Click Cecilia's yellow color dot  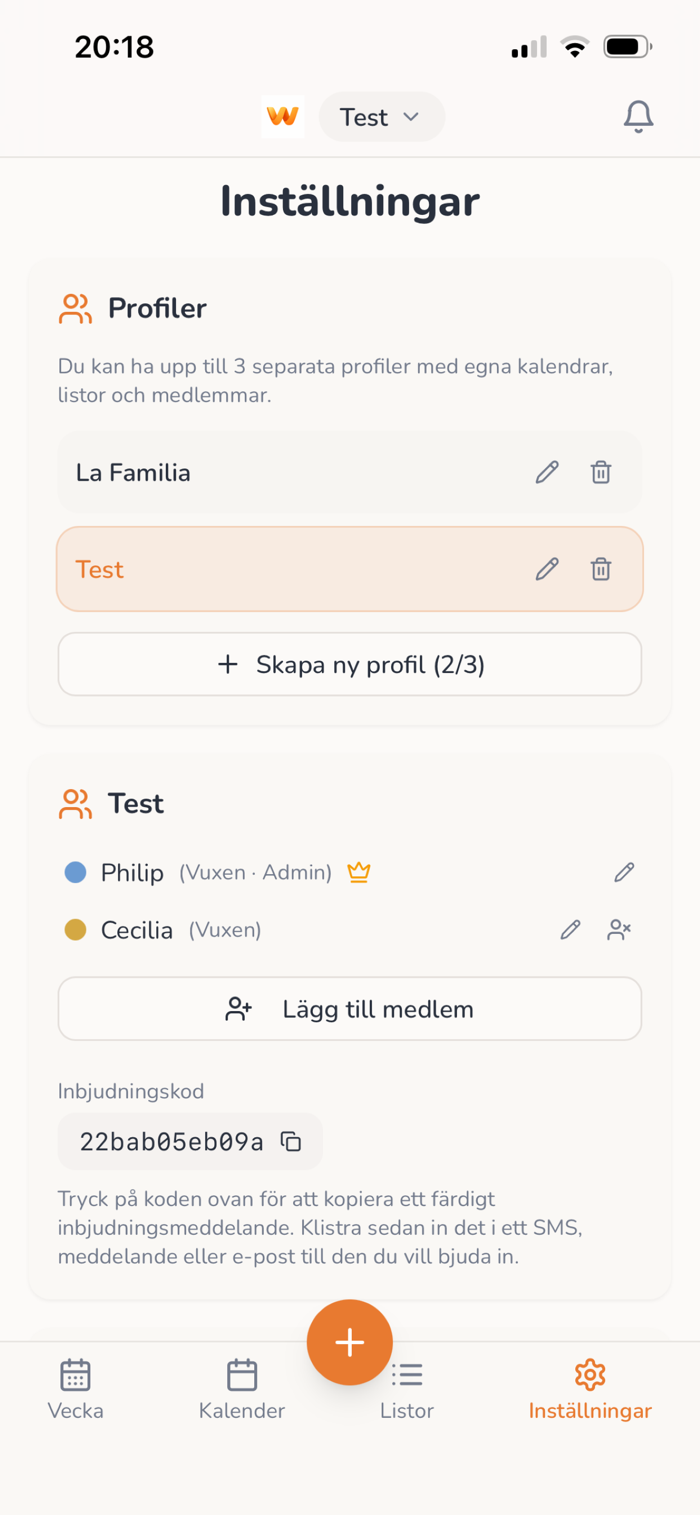click(x=75, y=930)
